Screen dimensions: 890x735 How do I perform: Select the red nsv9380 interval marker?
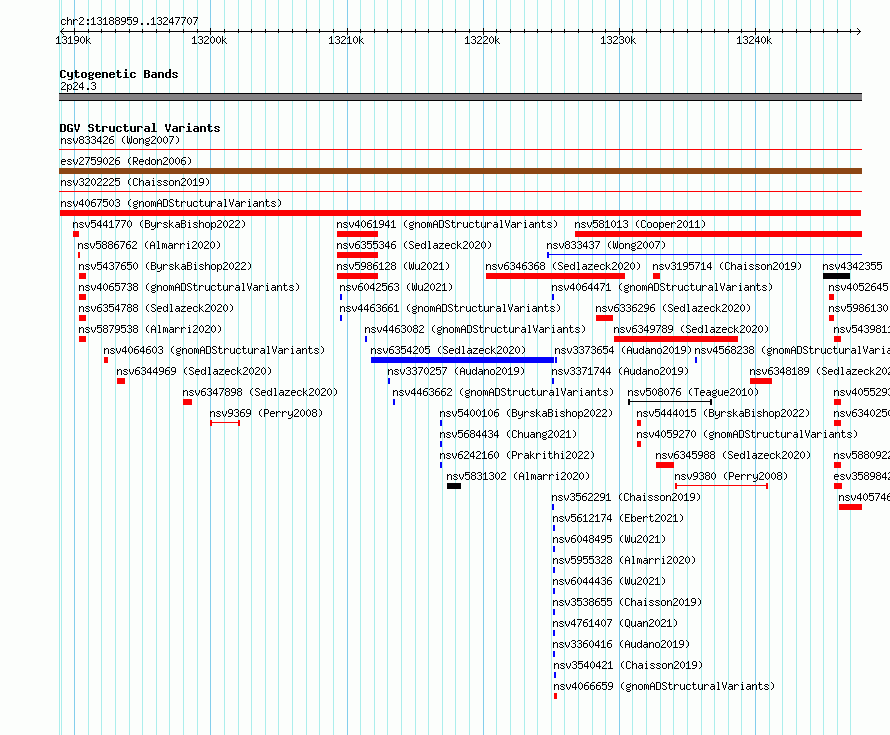click(721, 486)
